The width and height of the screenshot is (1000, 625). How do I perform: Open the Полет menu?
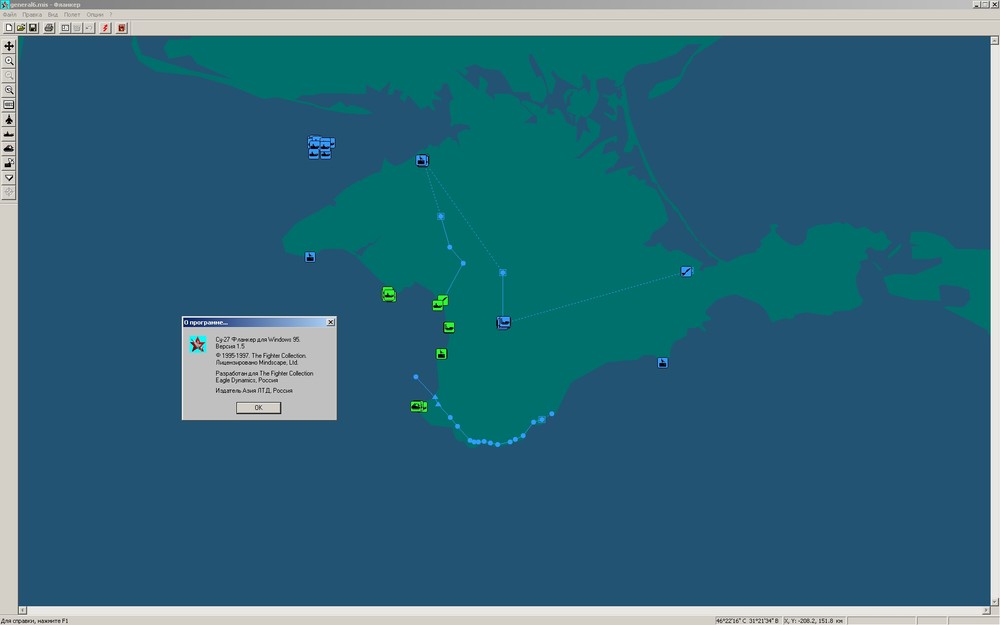(x=72, y=14)
